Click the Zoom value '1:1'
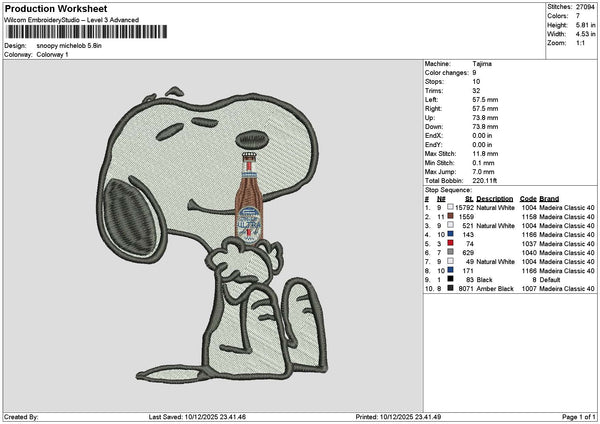Image resolution: width=600 pixels, height=424 pixels. (x=580, y=43)
